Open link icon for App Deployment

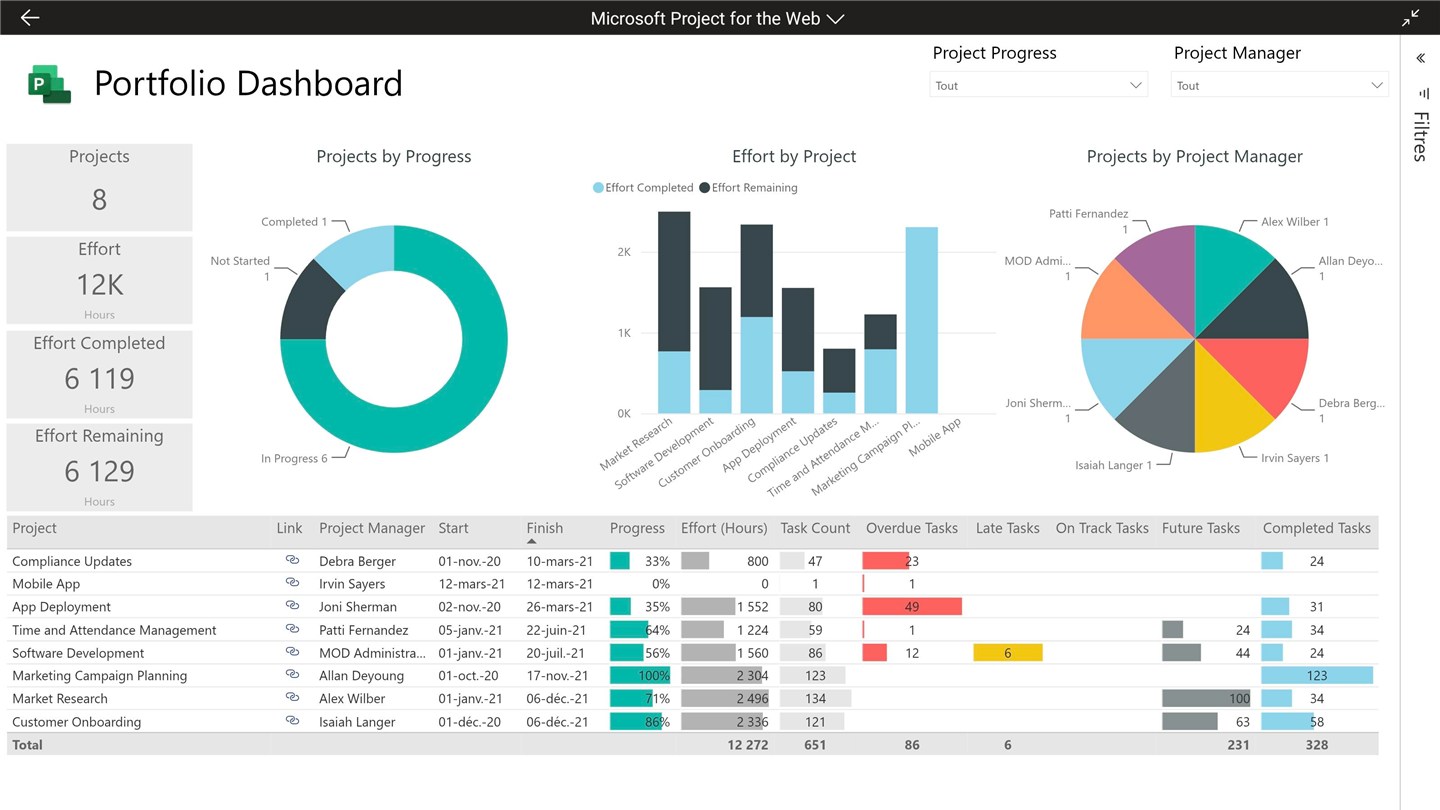coord(292,606)
